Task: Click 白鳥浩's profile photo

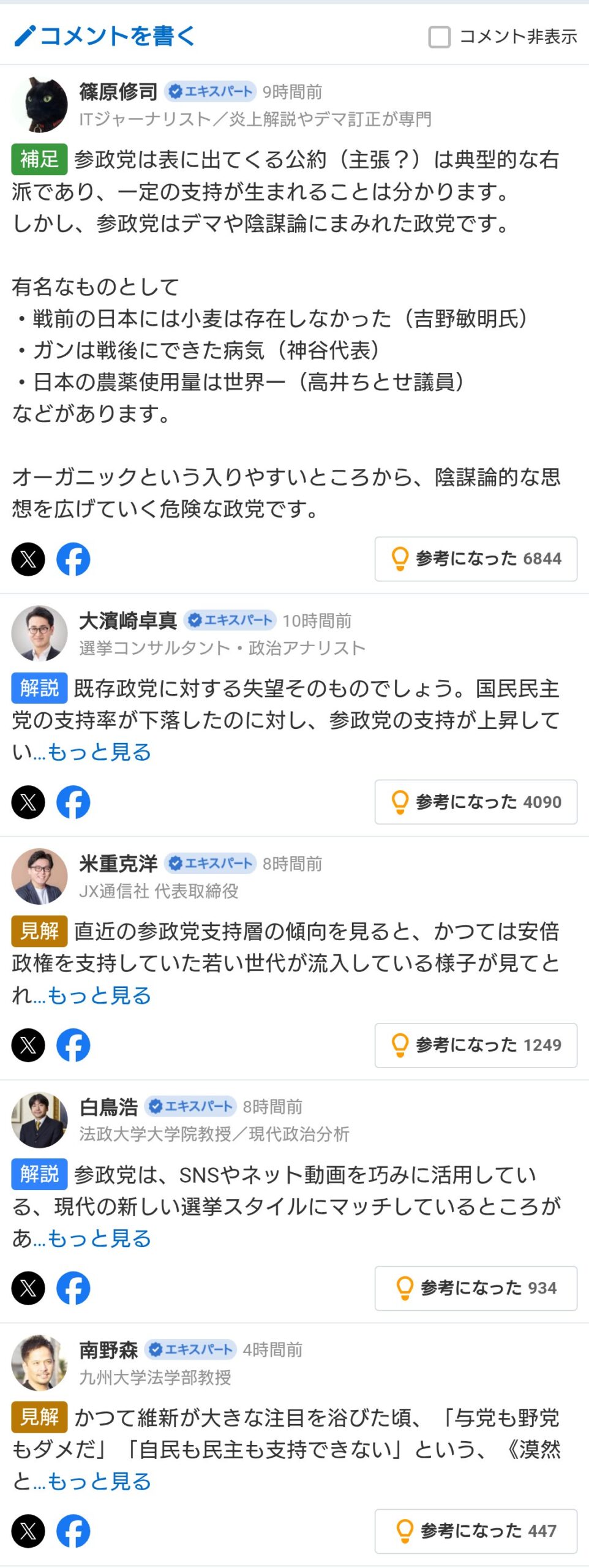Action: click(x=40, y=1120)
